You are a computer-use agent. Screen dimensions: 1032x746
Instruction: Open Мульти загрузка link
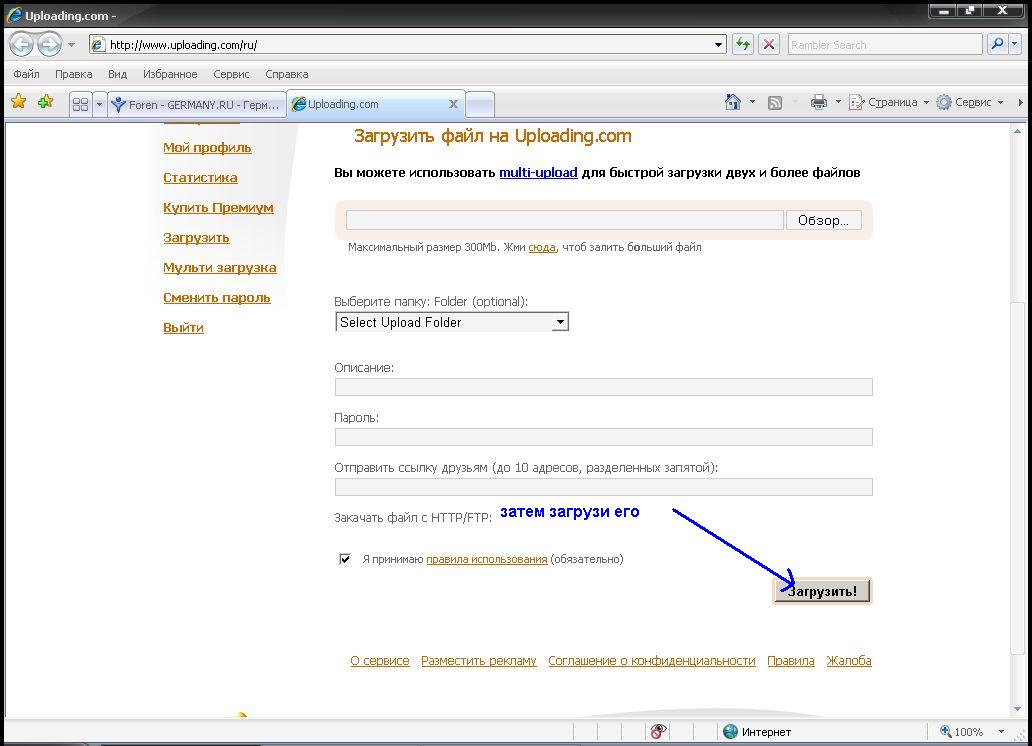click(220, 267)
